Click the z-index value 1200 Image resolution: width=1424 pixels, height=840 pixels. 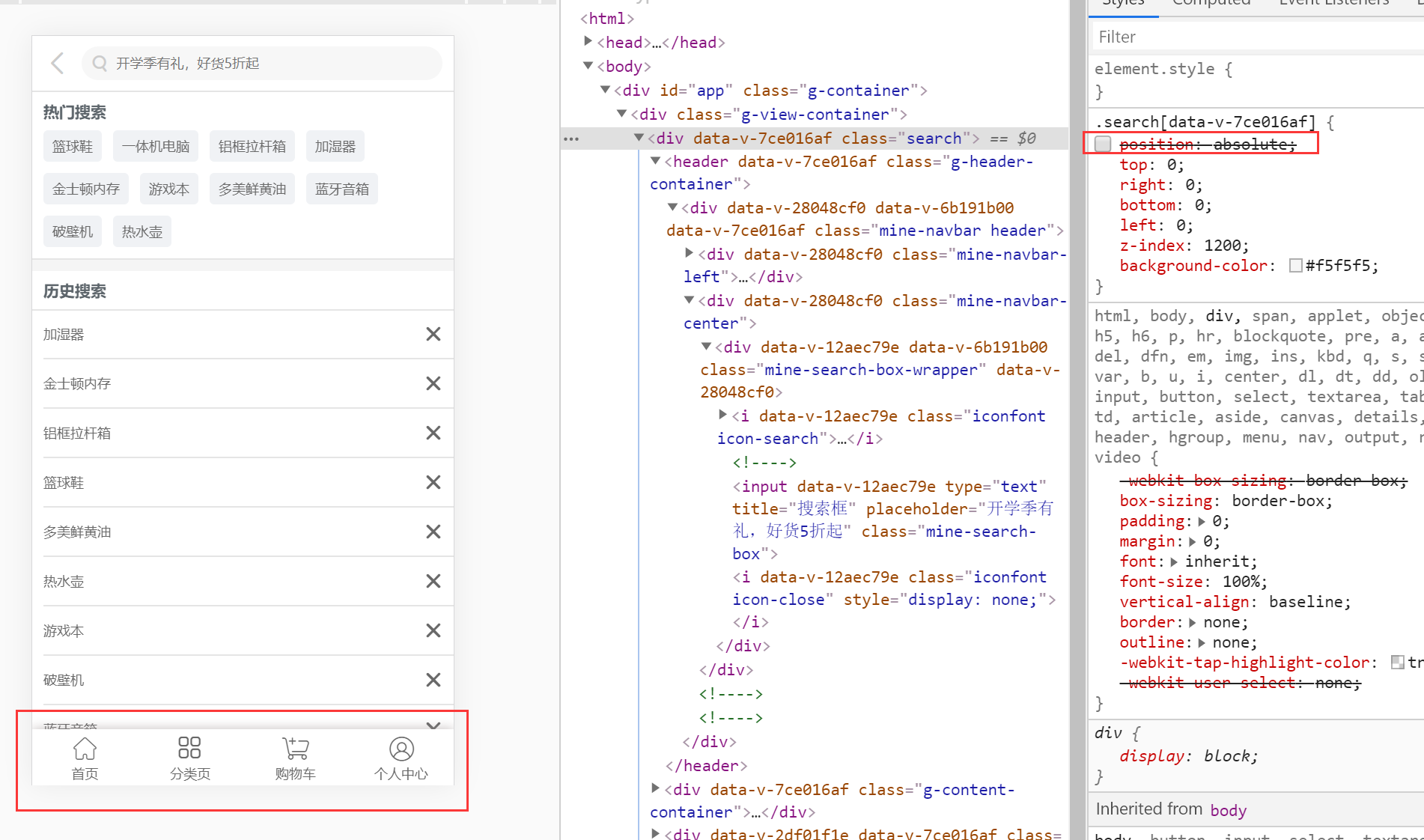coord(1222,246)
